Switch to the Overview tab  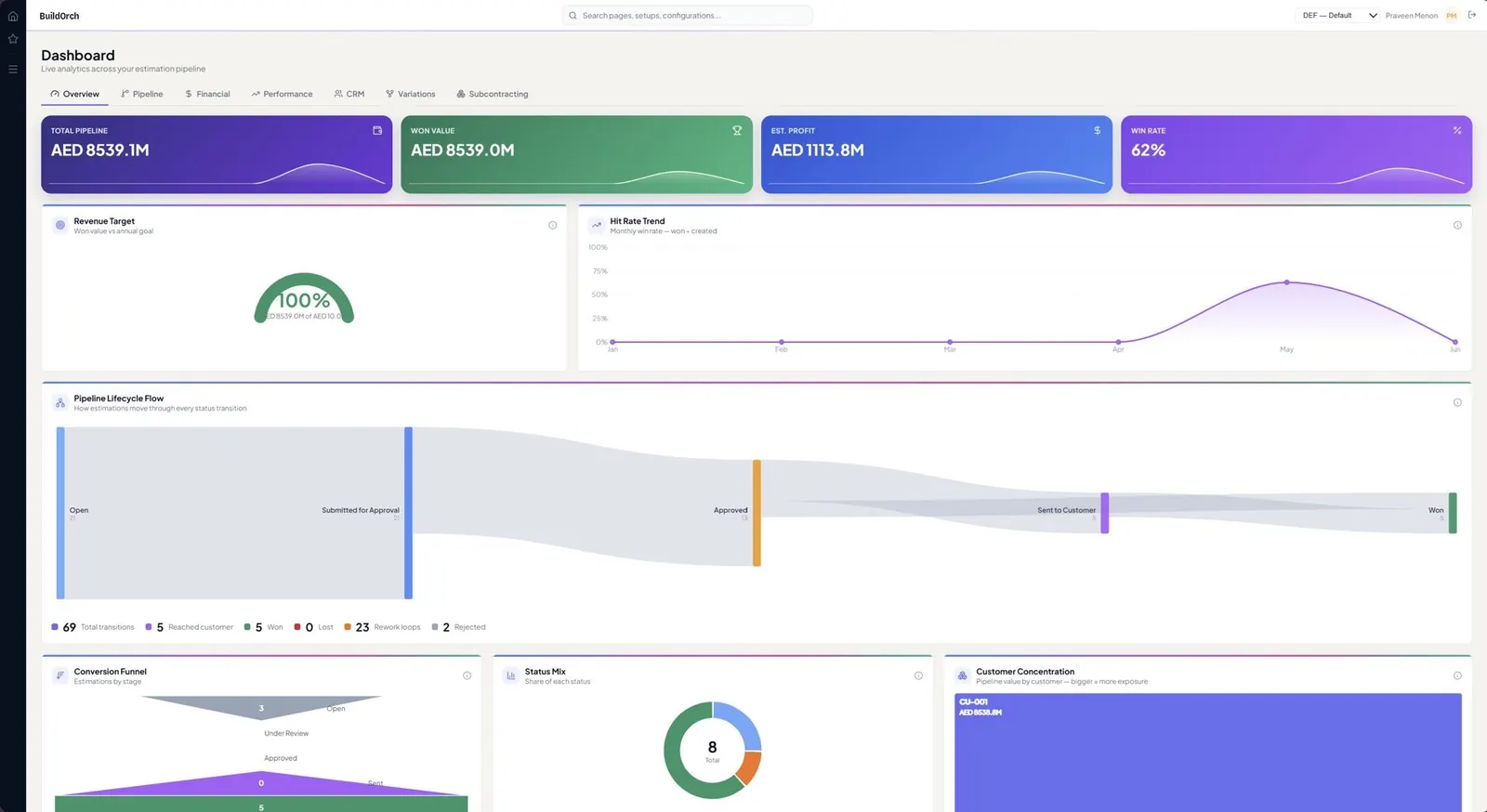pos(74,94)
